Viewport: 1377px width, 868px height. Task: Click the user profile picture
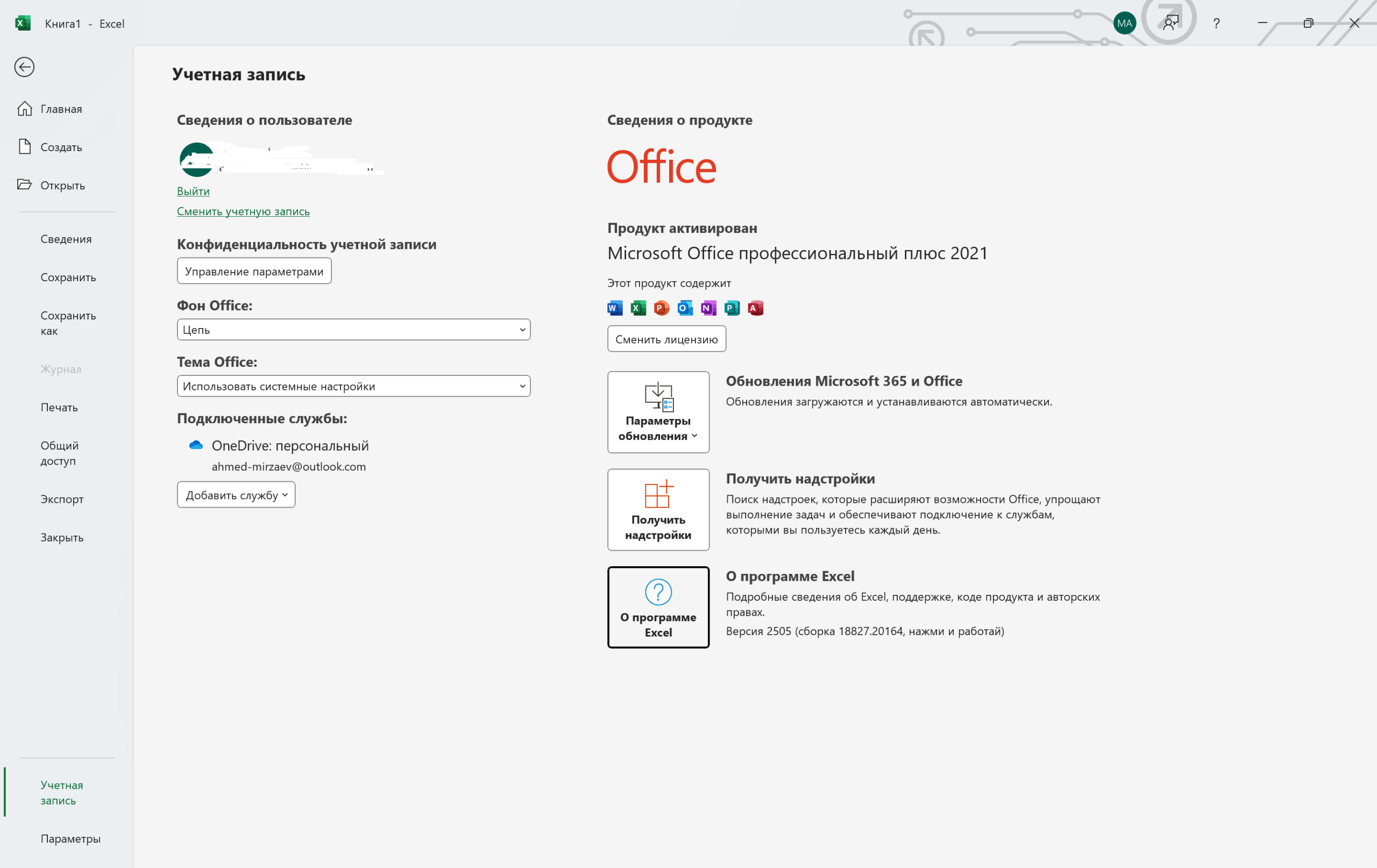196,160
